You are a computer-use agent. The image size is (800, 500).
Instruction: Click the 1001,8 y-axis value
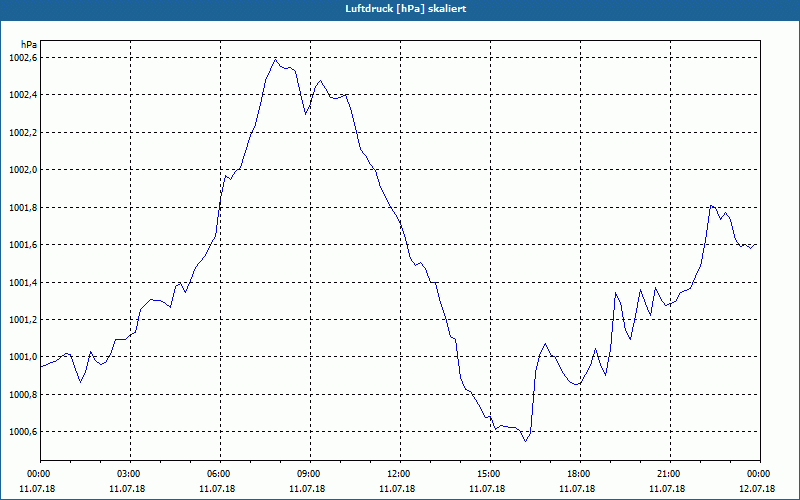point(23,208)
